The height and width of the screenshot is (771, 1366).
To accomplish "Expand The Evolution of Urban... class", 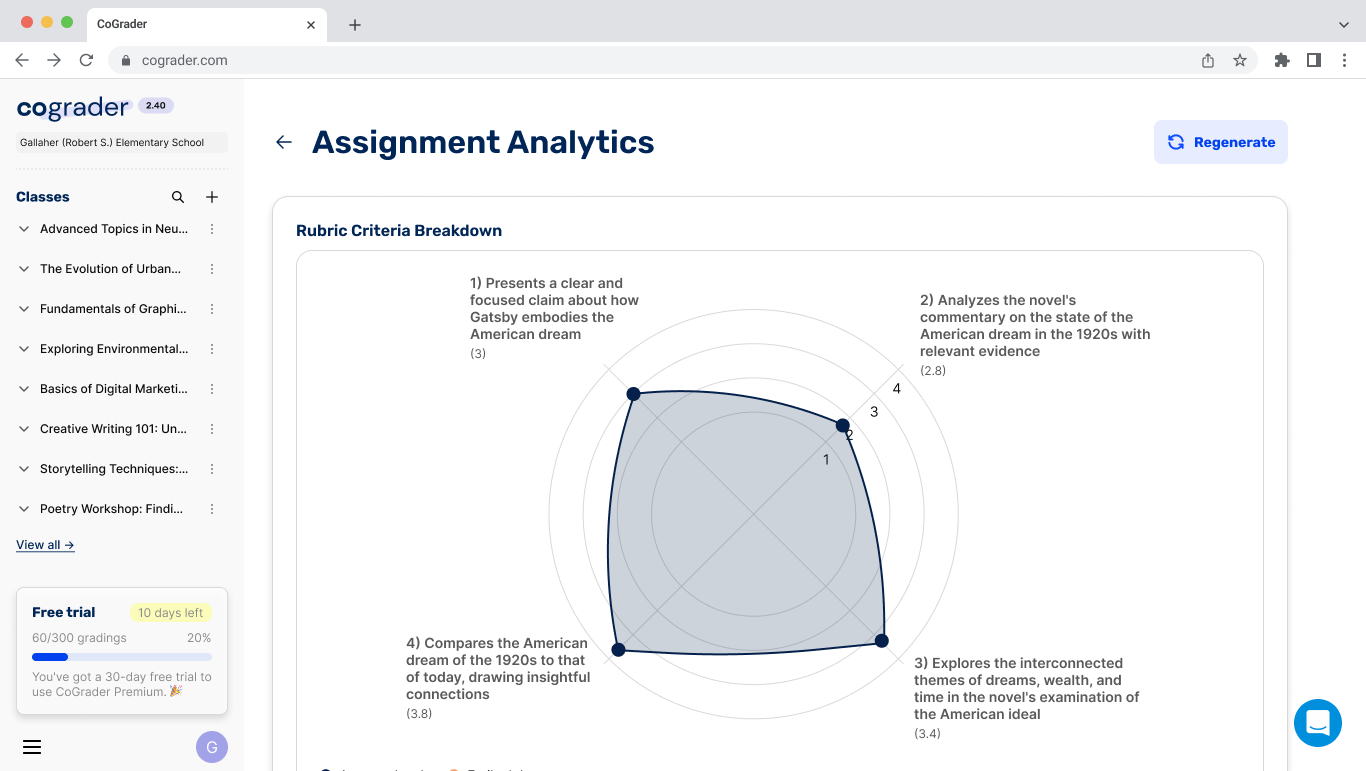I will tap(24, 269).
